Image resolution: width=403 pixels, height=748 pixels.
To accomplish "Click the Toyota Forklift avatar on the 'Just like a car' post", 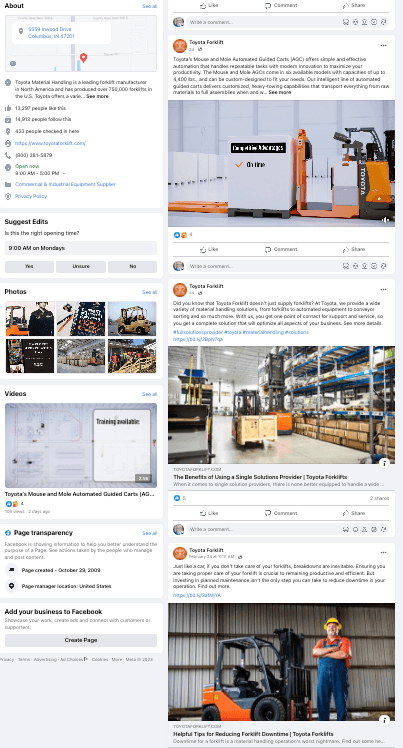I will (180, 553).
